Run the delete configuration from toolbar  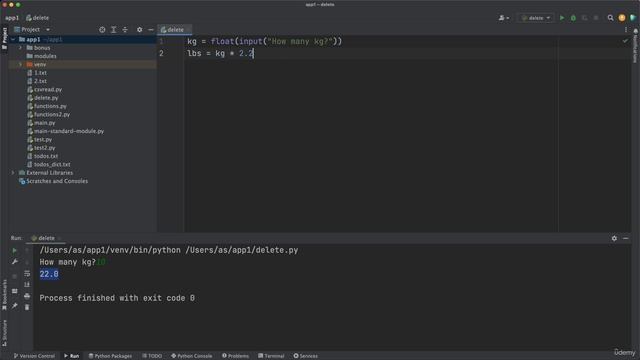click(562, 18)
